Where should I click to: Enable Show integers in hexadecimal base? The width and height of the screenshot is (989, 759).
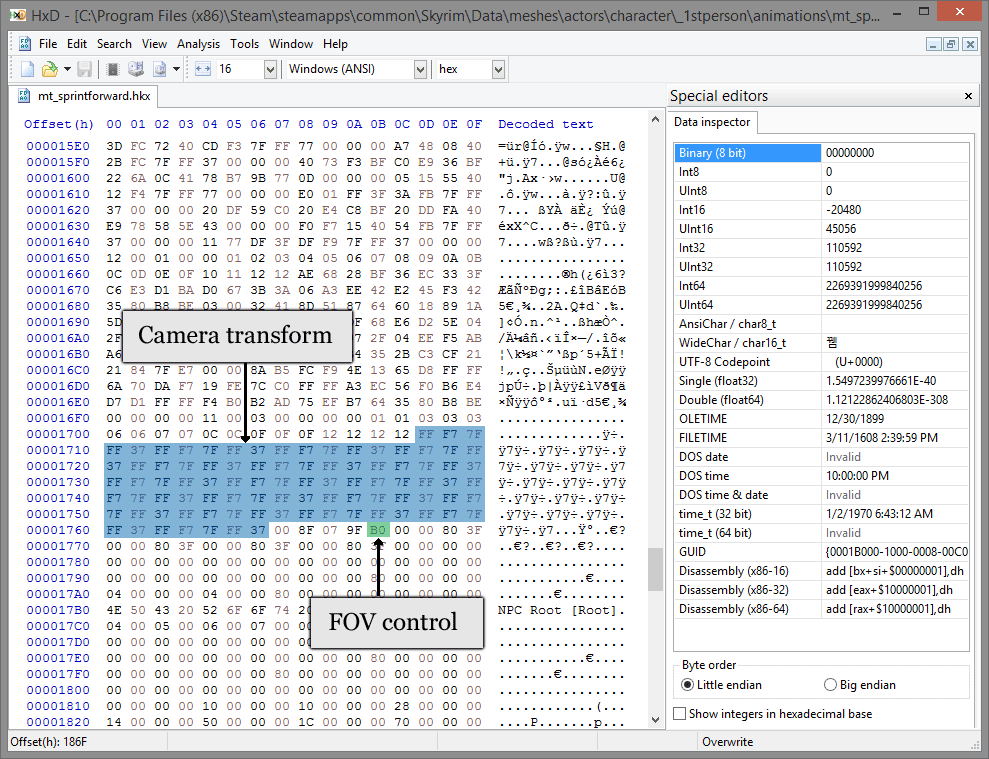(681, 714)
